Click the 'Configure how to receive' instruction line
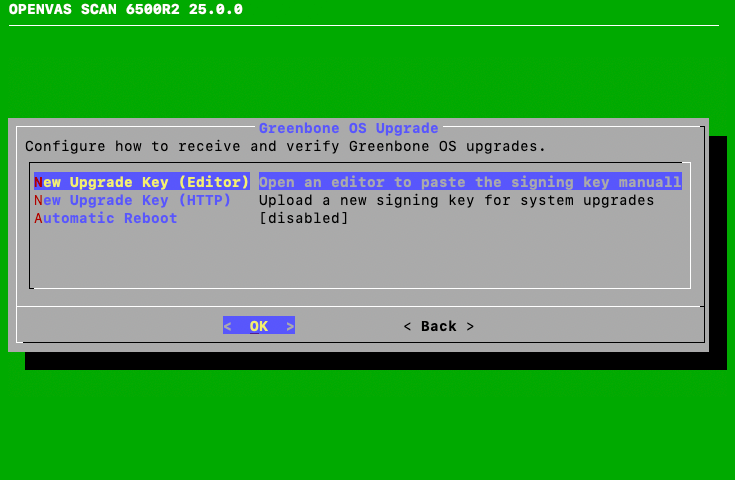This screenshot has width=735, height=480. click(285, 146)
